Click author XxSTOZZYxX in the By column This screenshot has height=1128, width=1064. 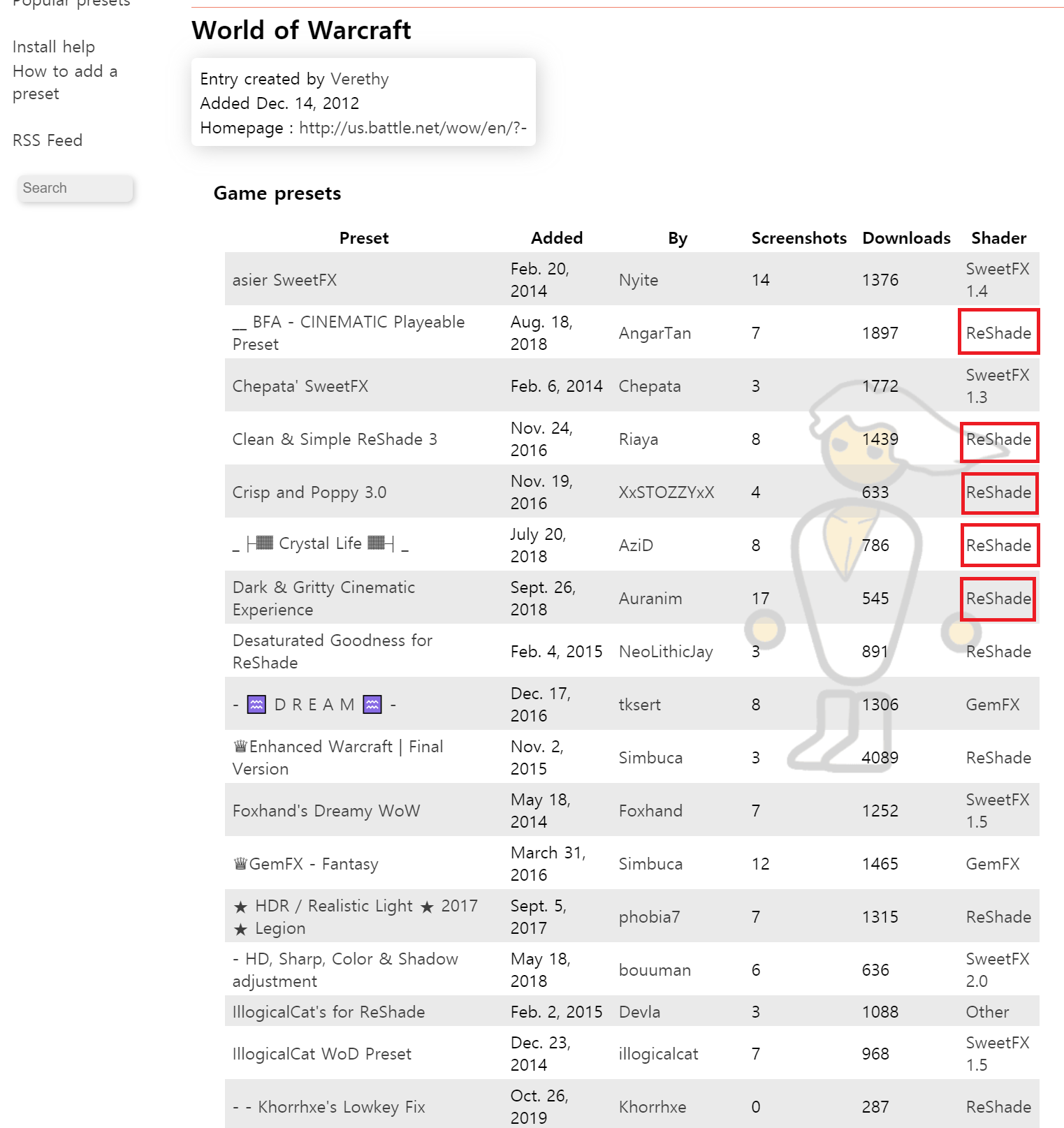(666, 492)
